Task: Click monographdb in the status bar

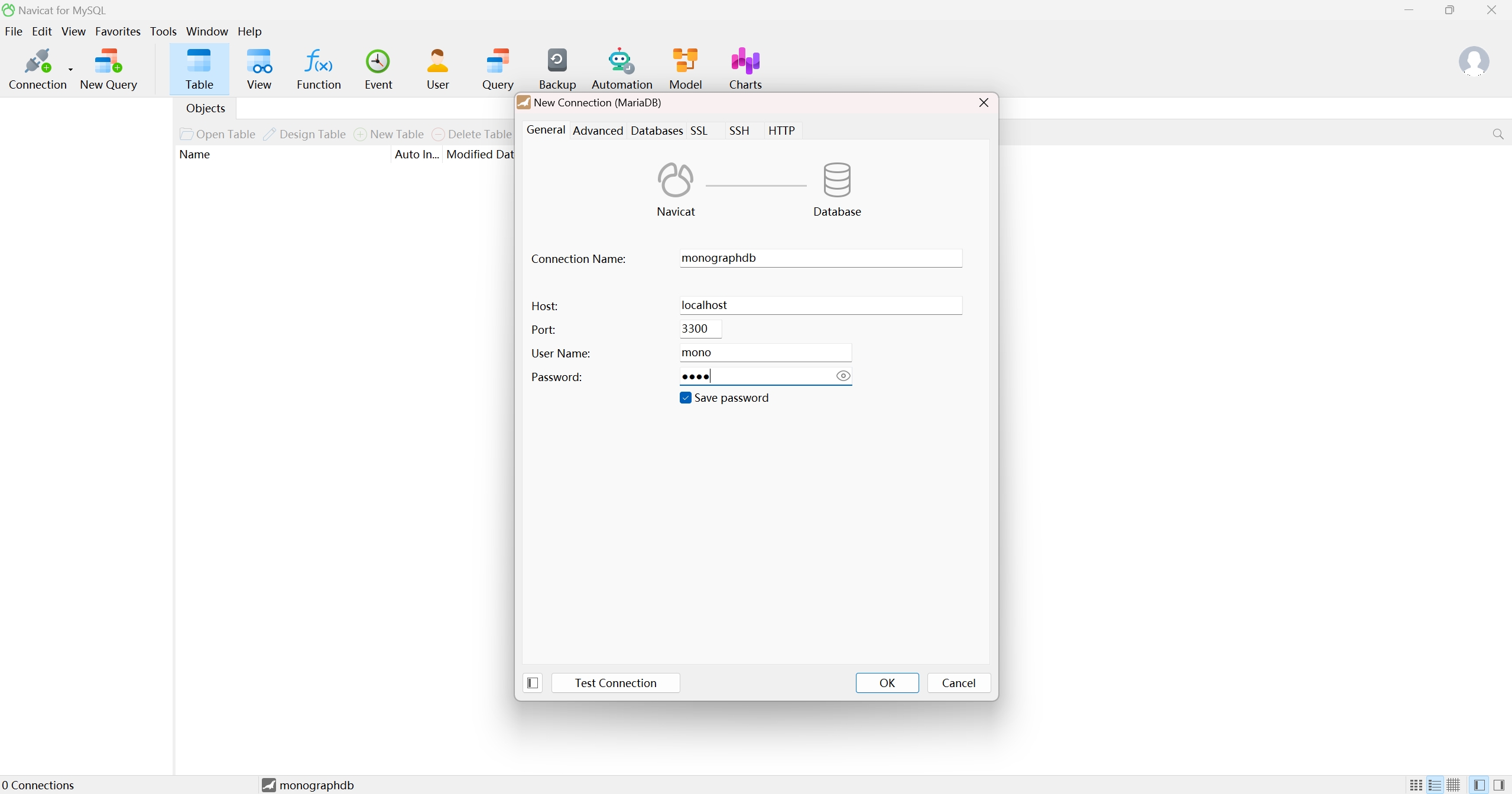Action: [x=308, y=785]
